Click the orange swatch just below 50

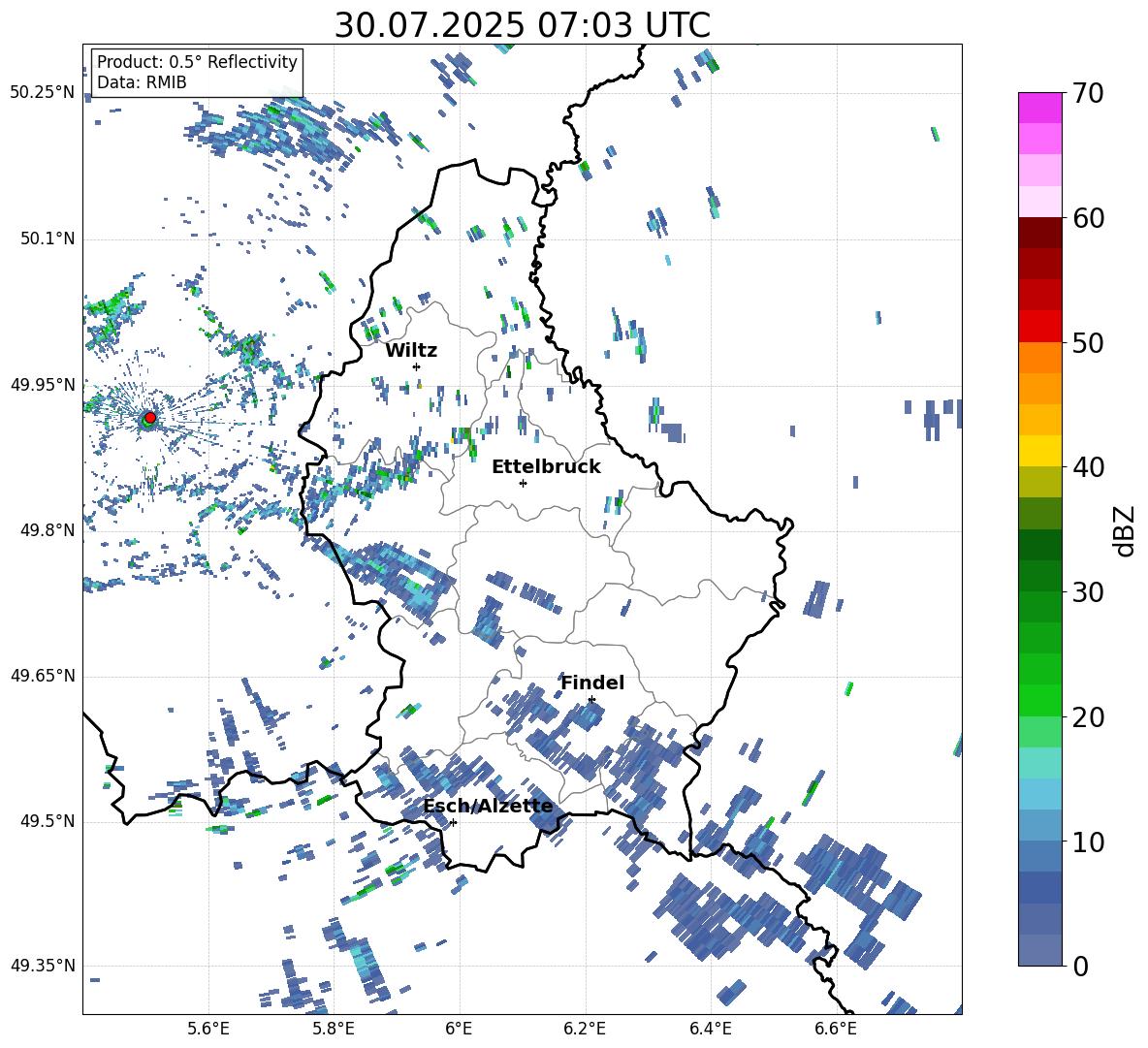click(1039, 357)
